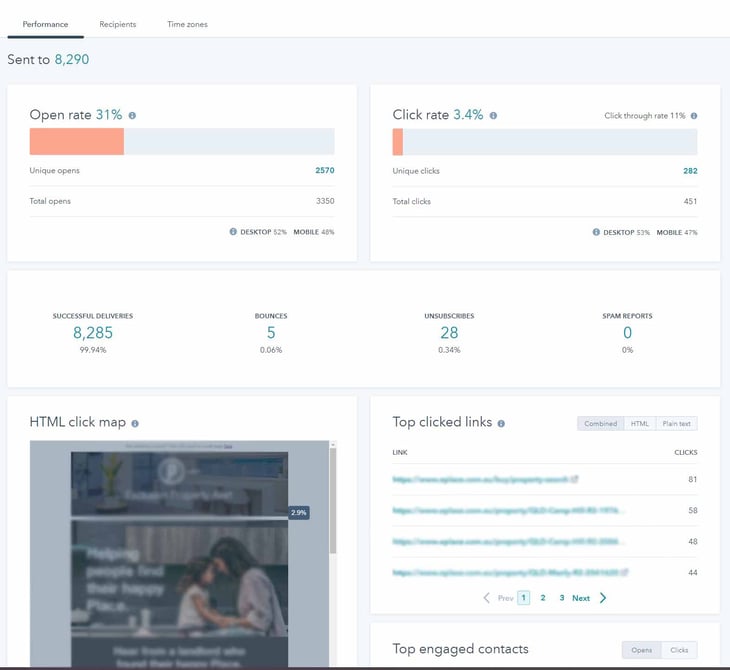View the 2570 unique opens
Image resolution: width=730 pixels, height=670 pixels.
click(324, 170)
